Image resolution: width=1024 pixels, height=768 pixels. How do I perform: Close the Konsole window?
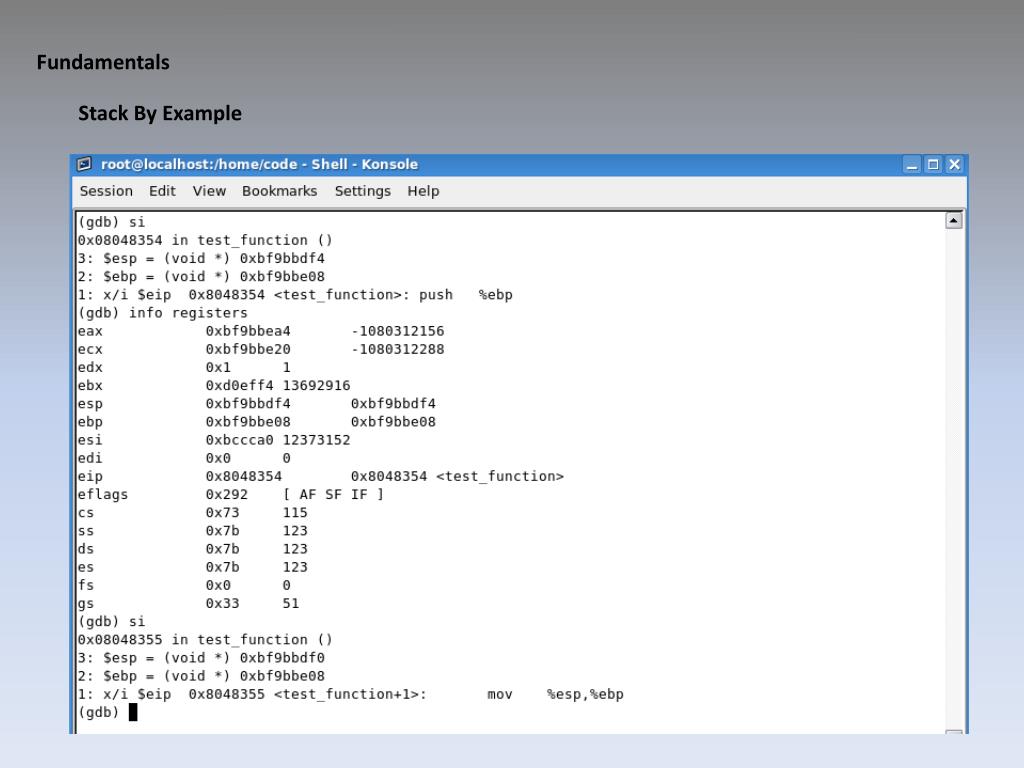955,165
